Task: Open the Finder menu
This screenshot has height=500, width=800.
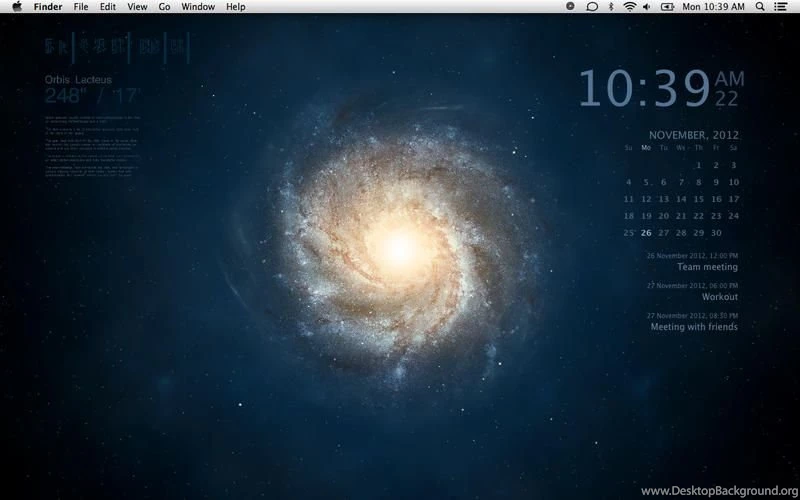Action: [48, 6]
